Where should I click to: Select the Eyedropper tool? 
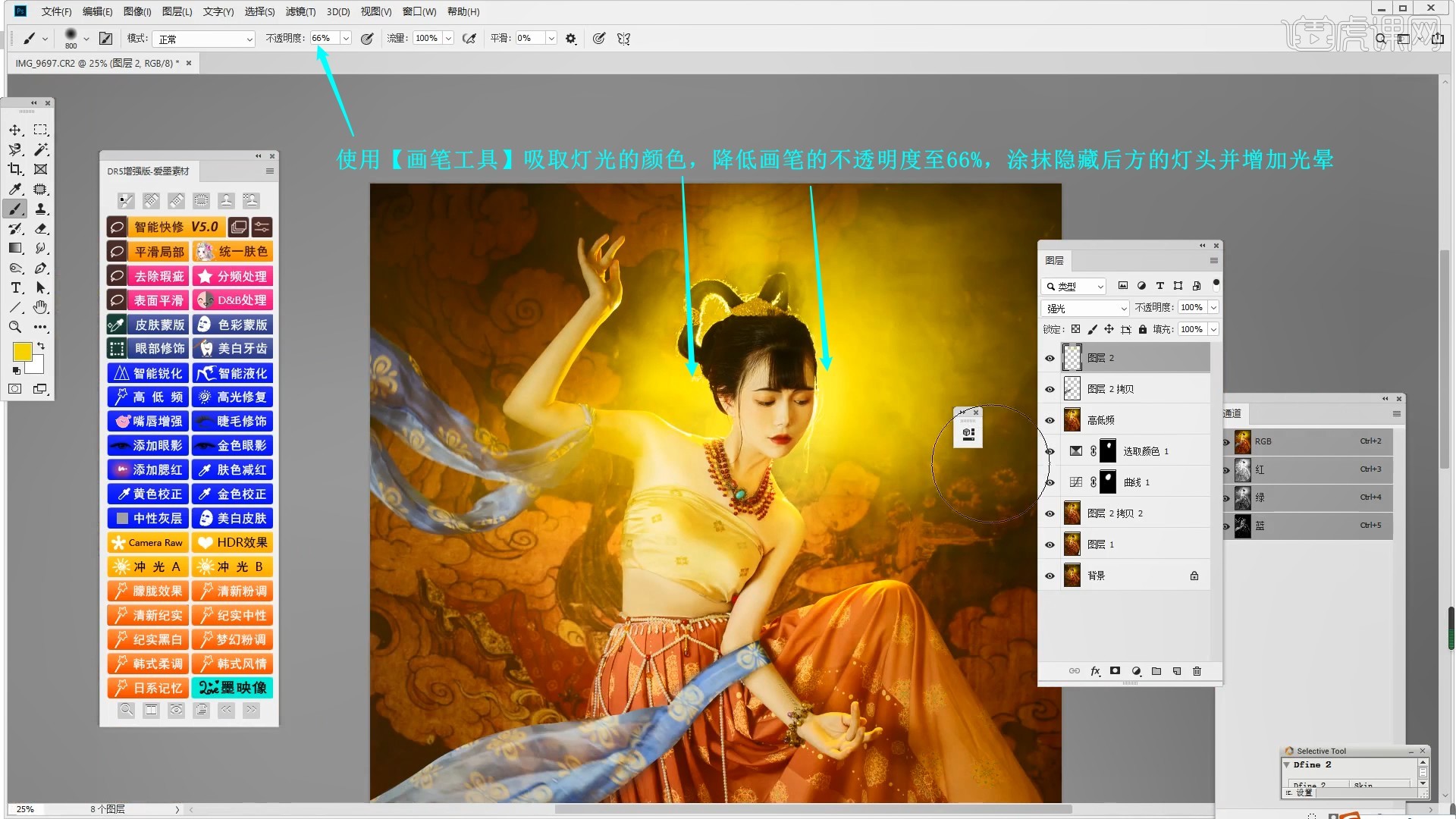tap(15, 189)
